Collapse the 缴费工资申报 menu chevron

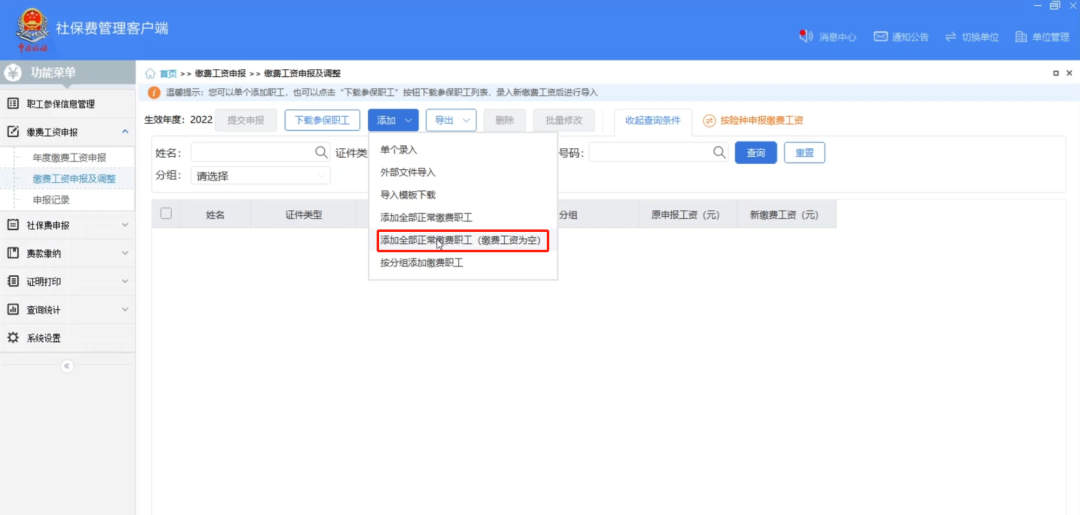click(125, 131)
